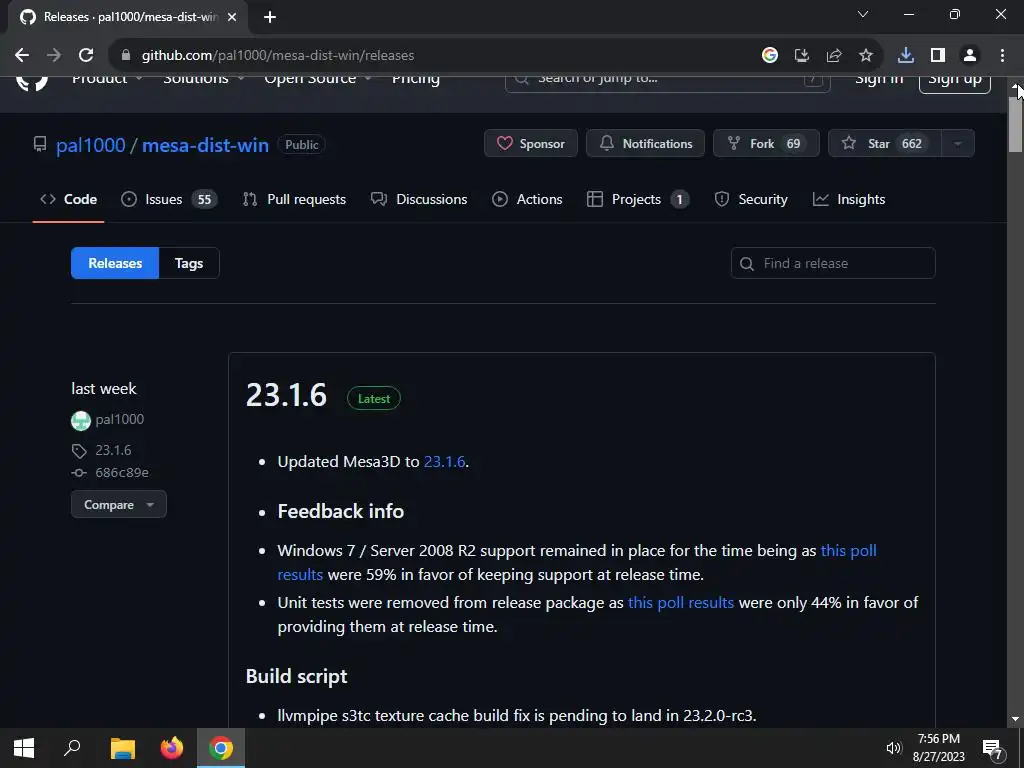Click the page vertical scrollbar thumb
The width and height of the screenshot is (1024, 768).
click(1015, 125)
